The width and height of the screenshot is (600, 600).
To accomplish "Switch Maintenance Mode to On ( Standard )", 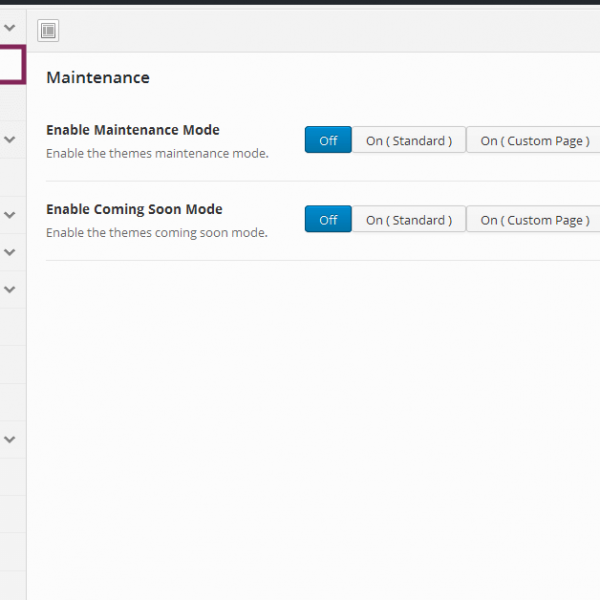I will point(408,141).
